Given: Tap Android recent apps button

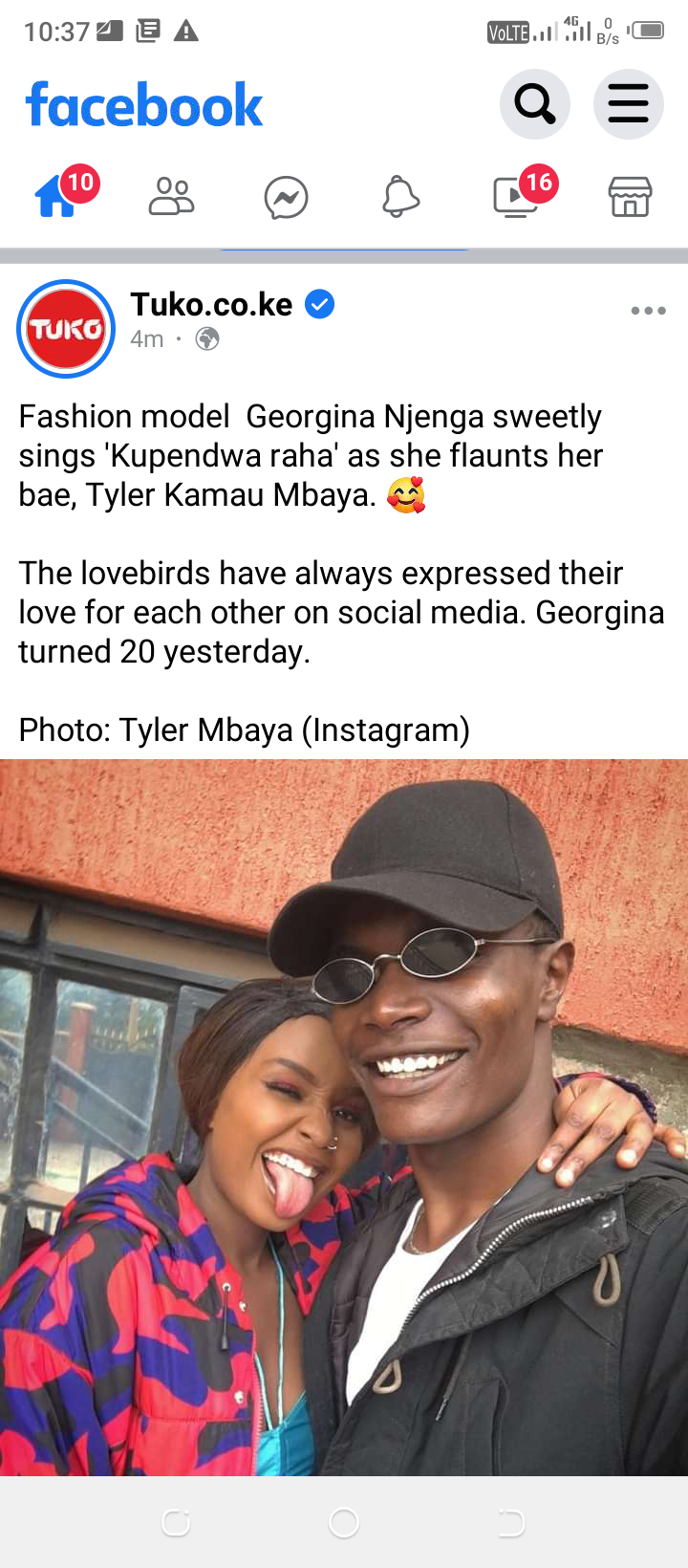Looking at the screenshot, I should pos(176,1522).
